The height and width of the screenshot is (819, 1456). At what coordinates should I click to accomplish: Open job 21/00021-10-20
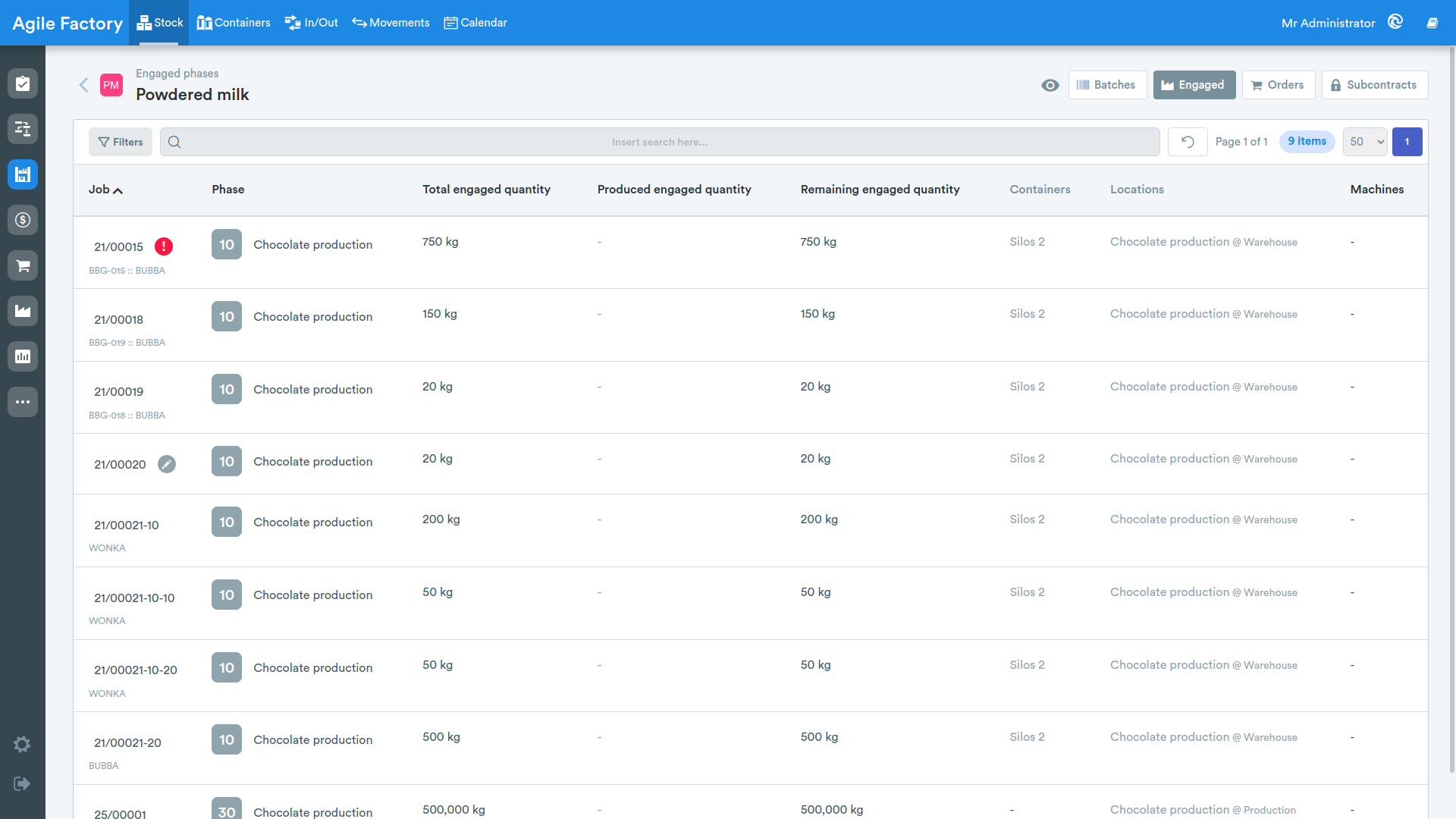[x=136, y=670]
